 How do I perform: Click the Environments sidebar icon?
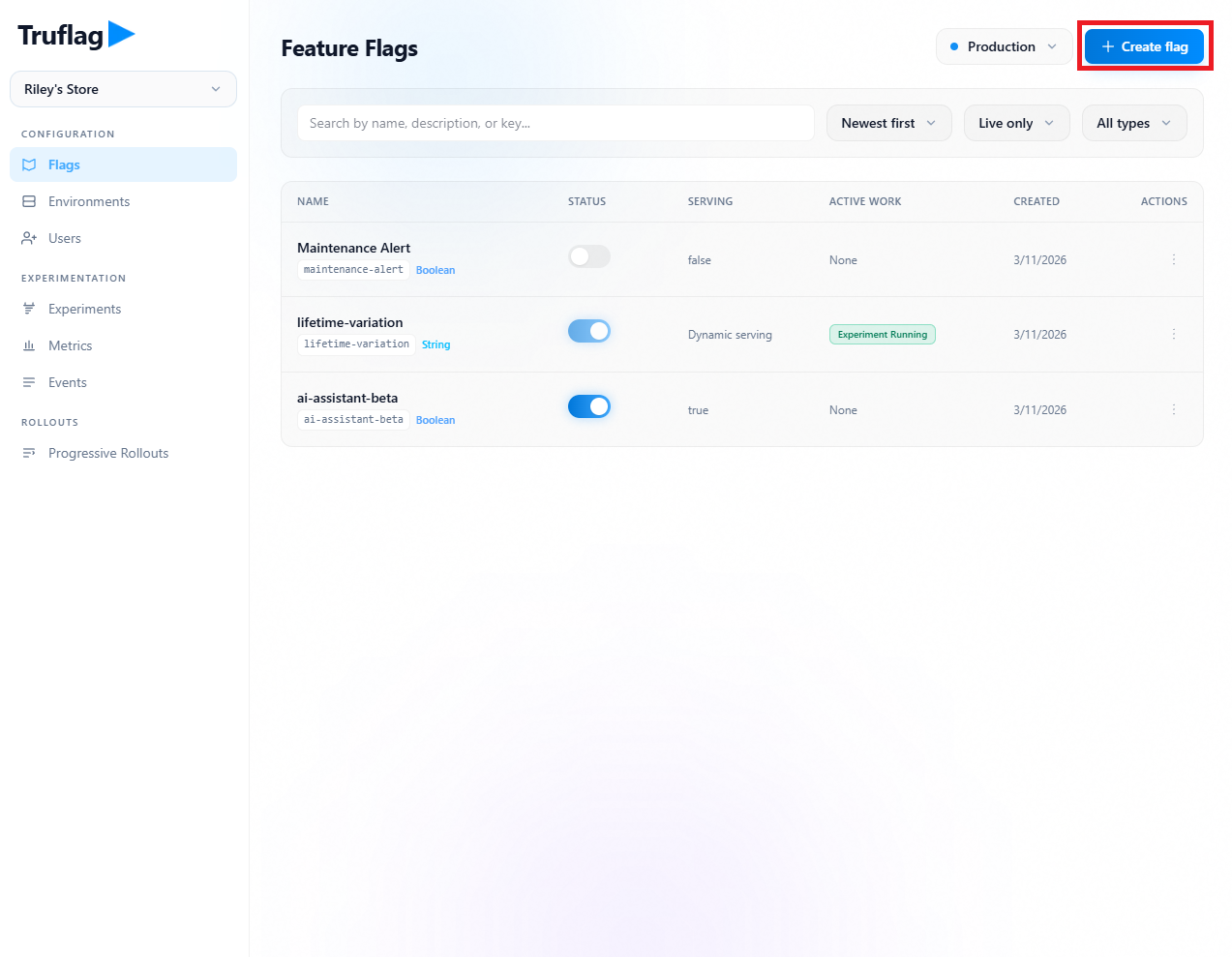[29, 202]
